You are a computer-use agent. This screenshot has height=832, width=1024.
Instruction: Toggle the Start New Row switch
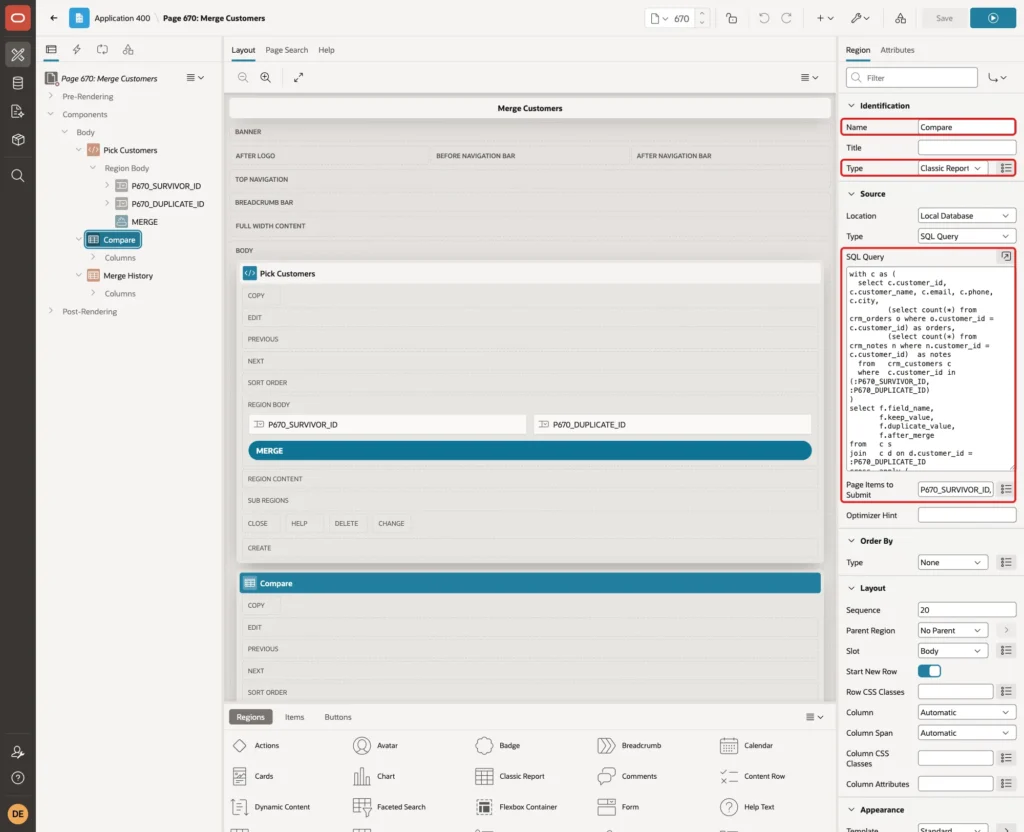(x=929, y=671)
